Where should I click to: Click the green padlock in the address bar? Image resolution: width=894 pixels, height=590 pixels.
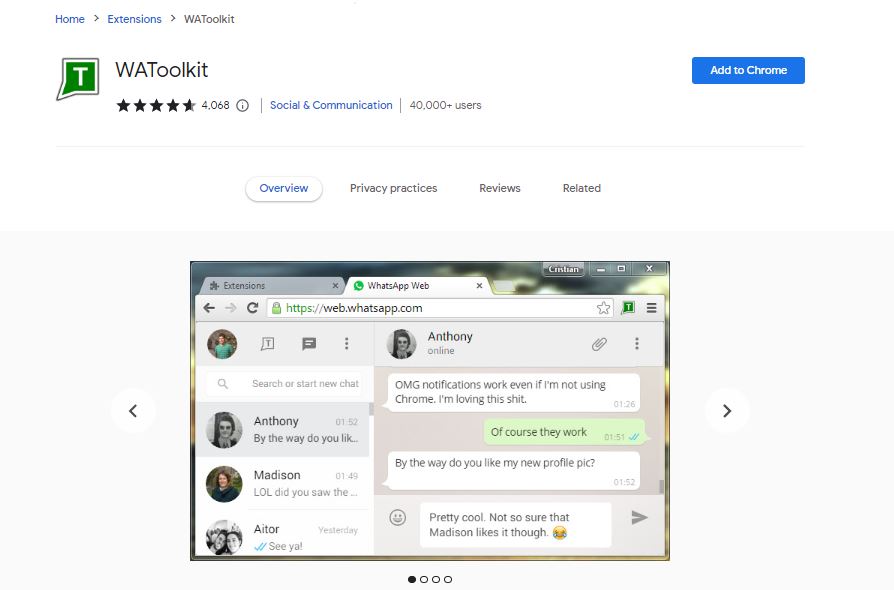(277, 308)
